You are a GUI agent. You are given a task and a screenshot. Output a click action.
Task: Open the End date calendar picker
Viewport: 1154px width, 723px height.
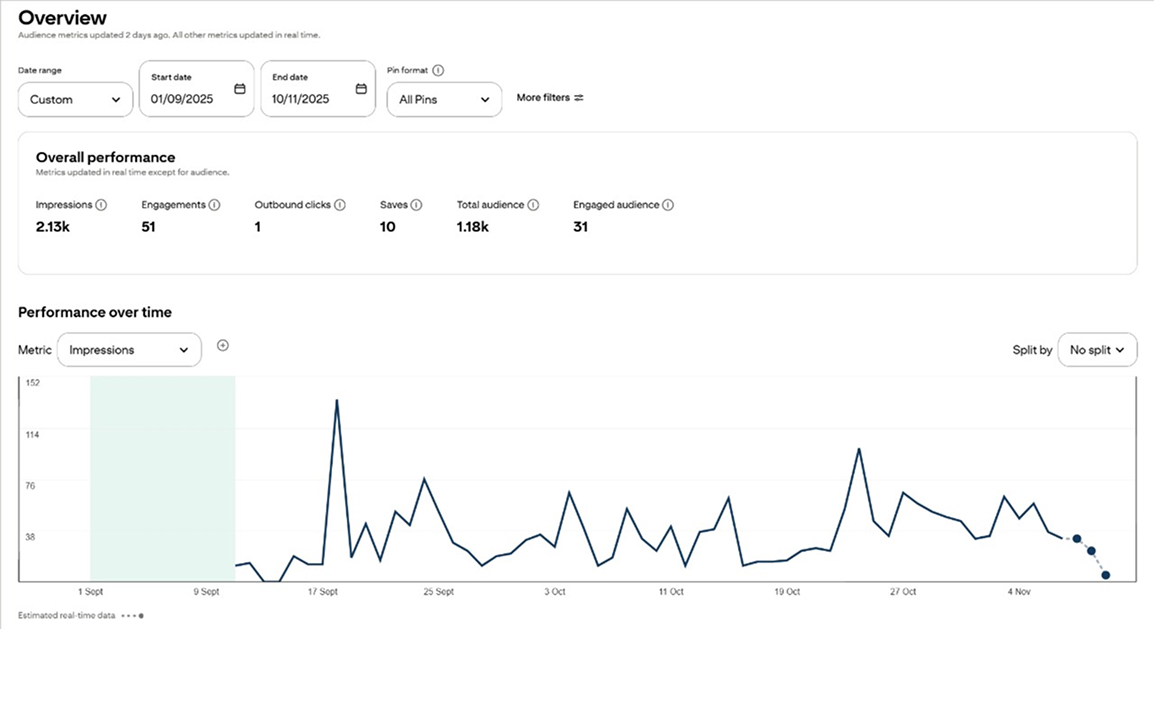[361, 88]
